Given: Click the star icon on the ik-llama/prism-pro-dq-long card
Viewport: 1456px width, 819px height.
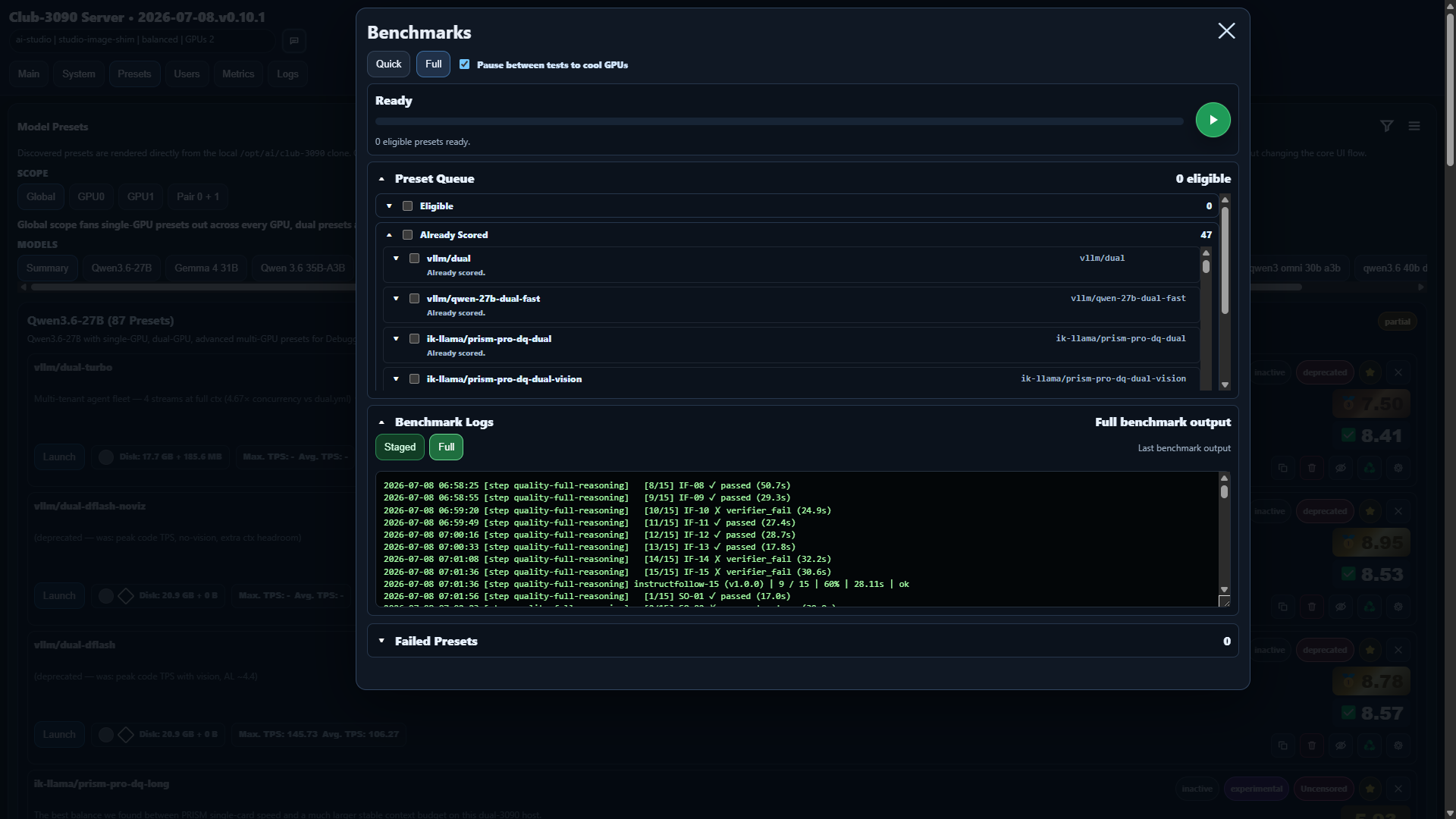Looking at the screenshot, I should click(x=1370, y=789).
